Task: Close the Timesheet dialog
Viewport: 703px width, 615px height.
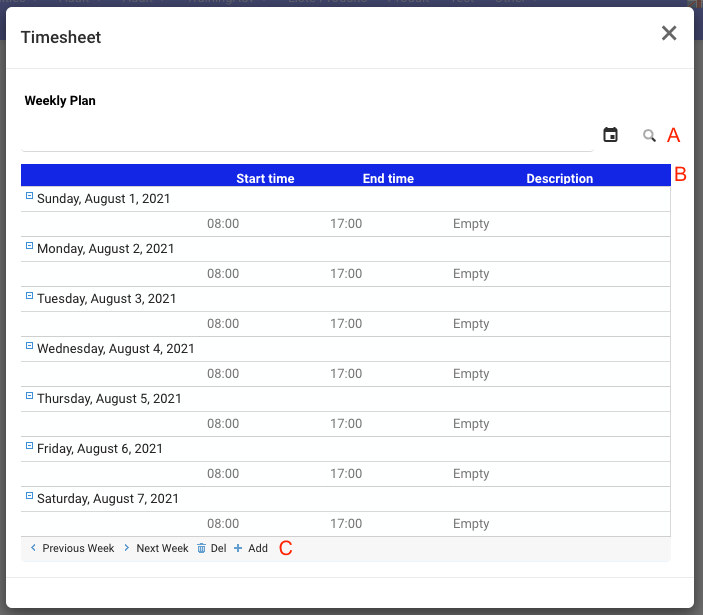Action: 669,33
